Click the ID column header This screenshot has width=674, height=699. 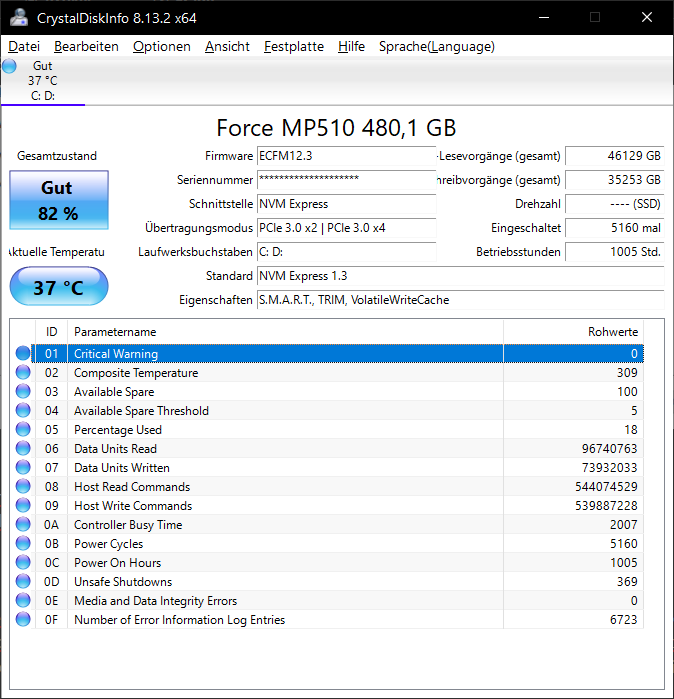point(51,332)
